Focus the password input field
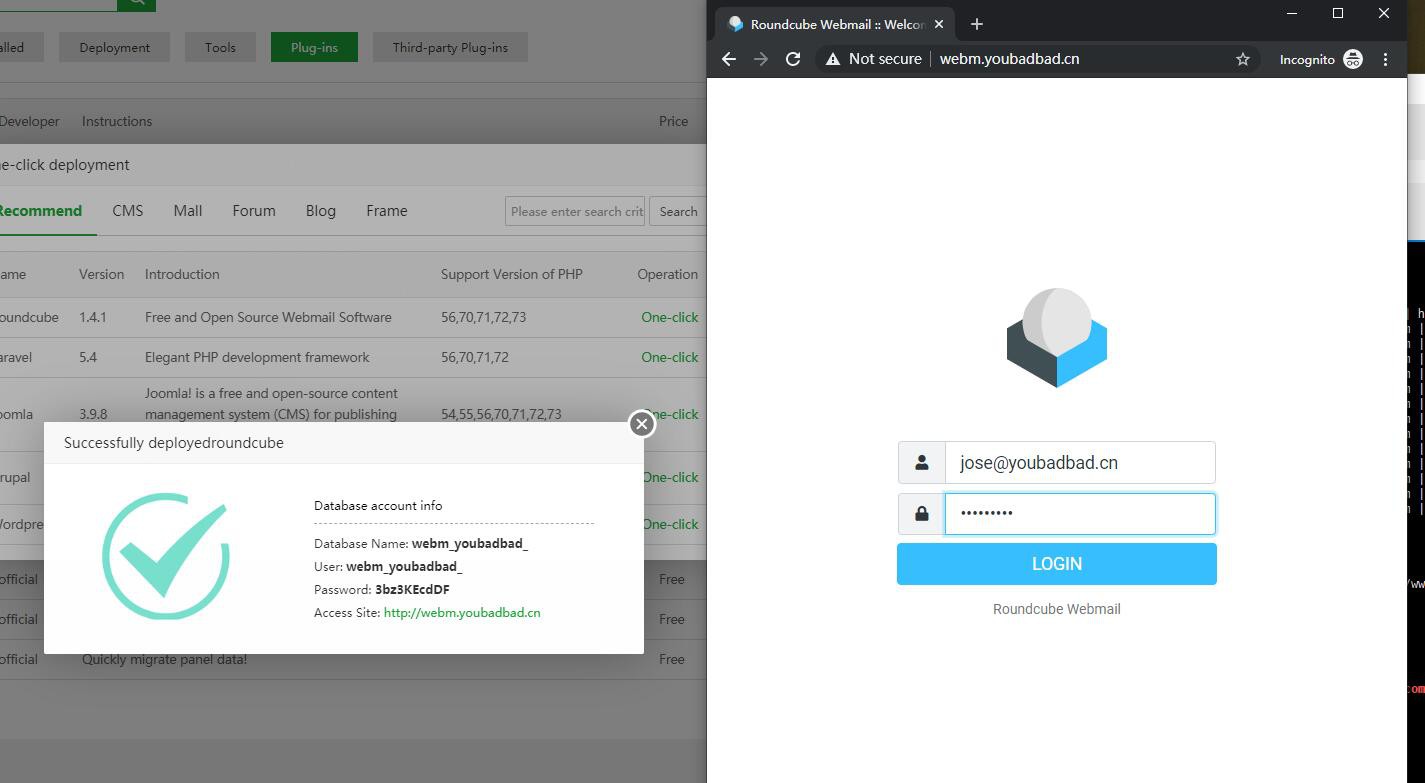The width and height of the screenshot is (1425, 783). point(1079,514)
